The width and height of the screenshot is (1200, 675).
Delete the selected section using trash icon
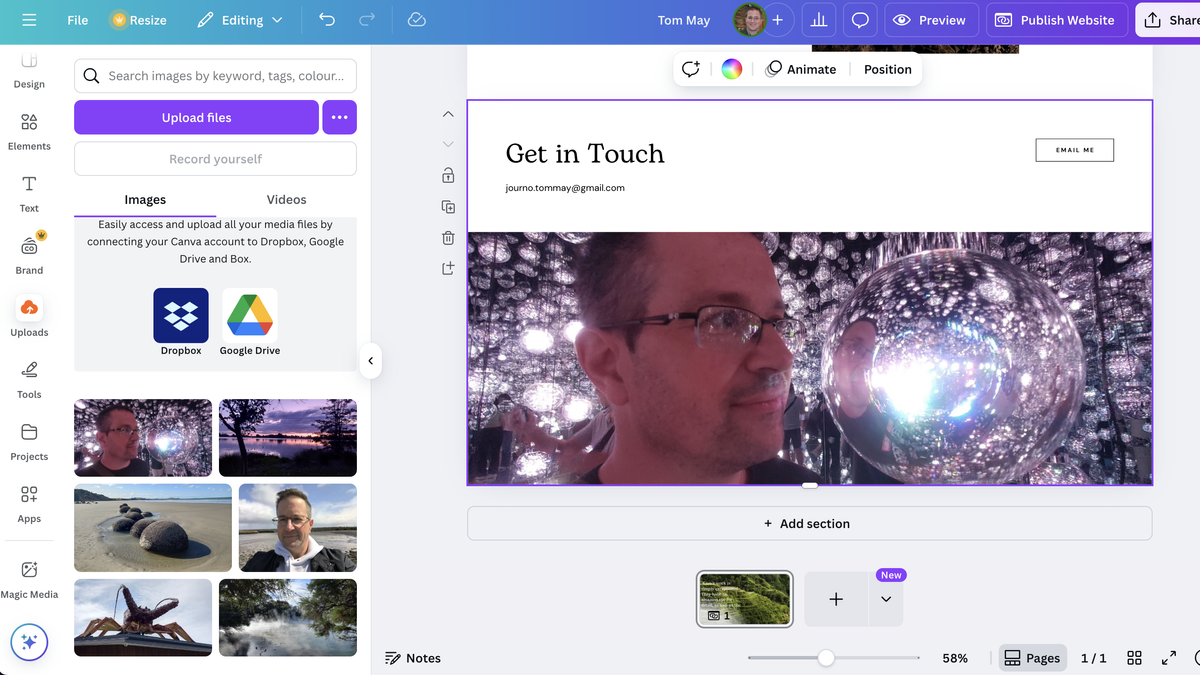(448, 237)
